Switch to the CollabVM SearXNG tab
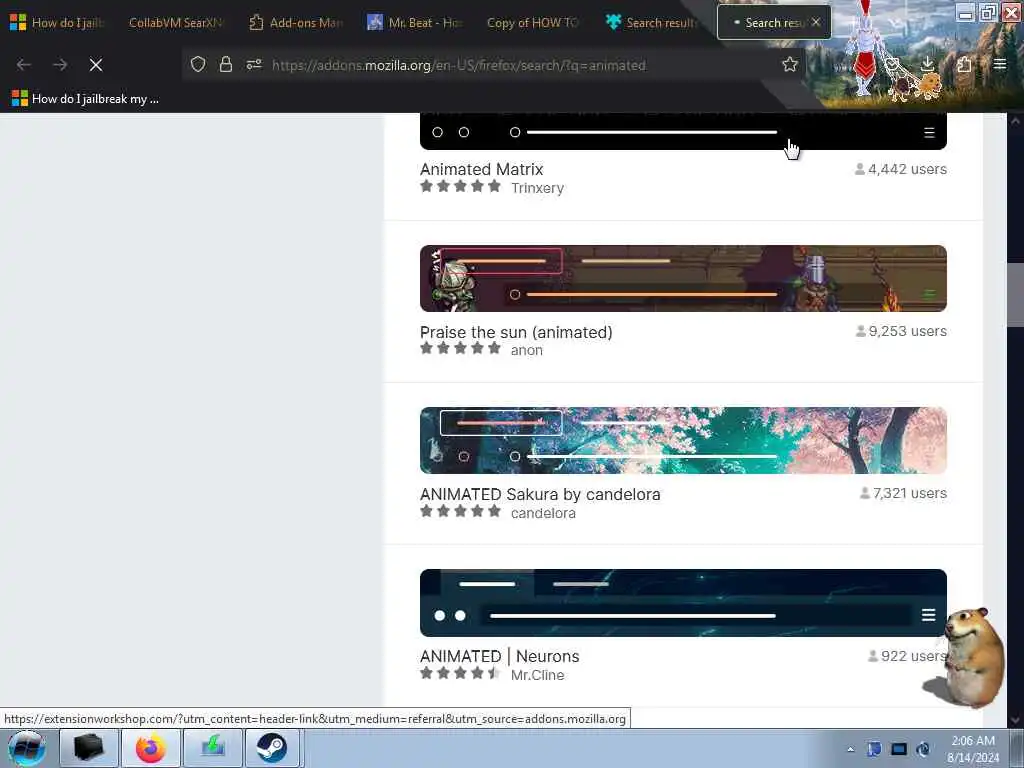Screen dimensions: 1024x768 coord(176,23)
